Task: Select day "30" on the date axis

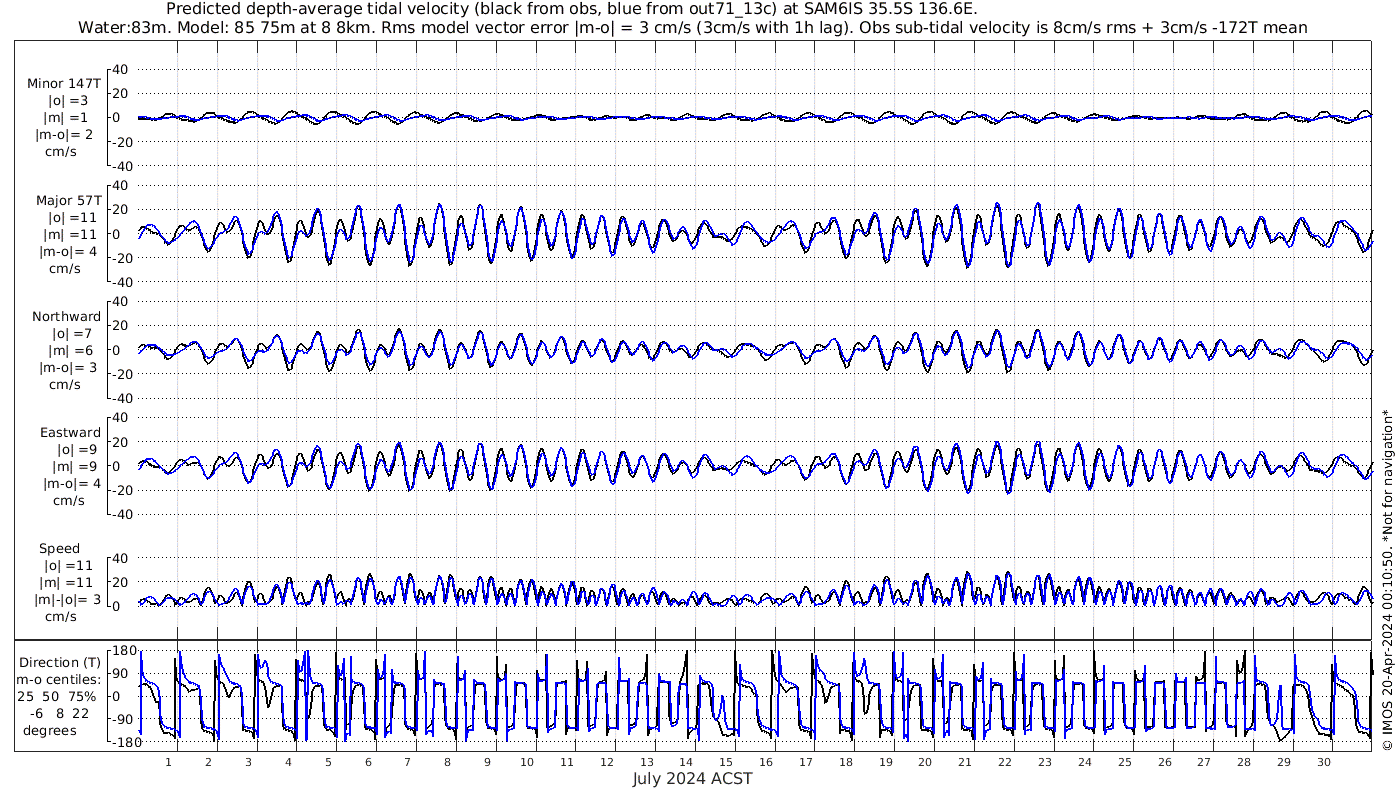Action: click(1324, 762)
